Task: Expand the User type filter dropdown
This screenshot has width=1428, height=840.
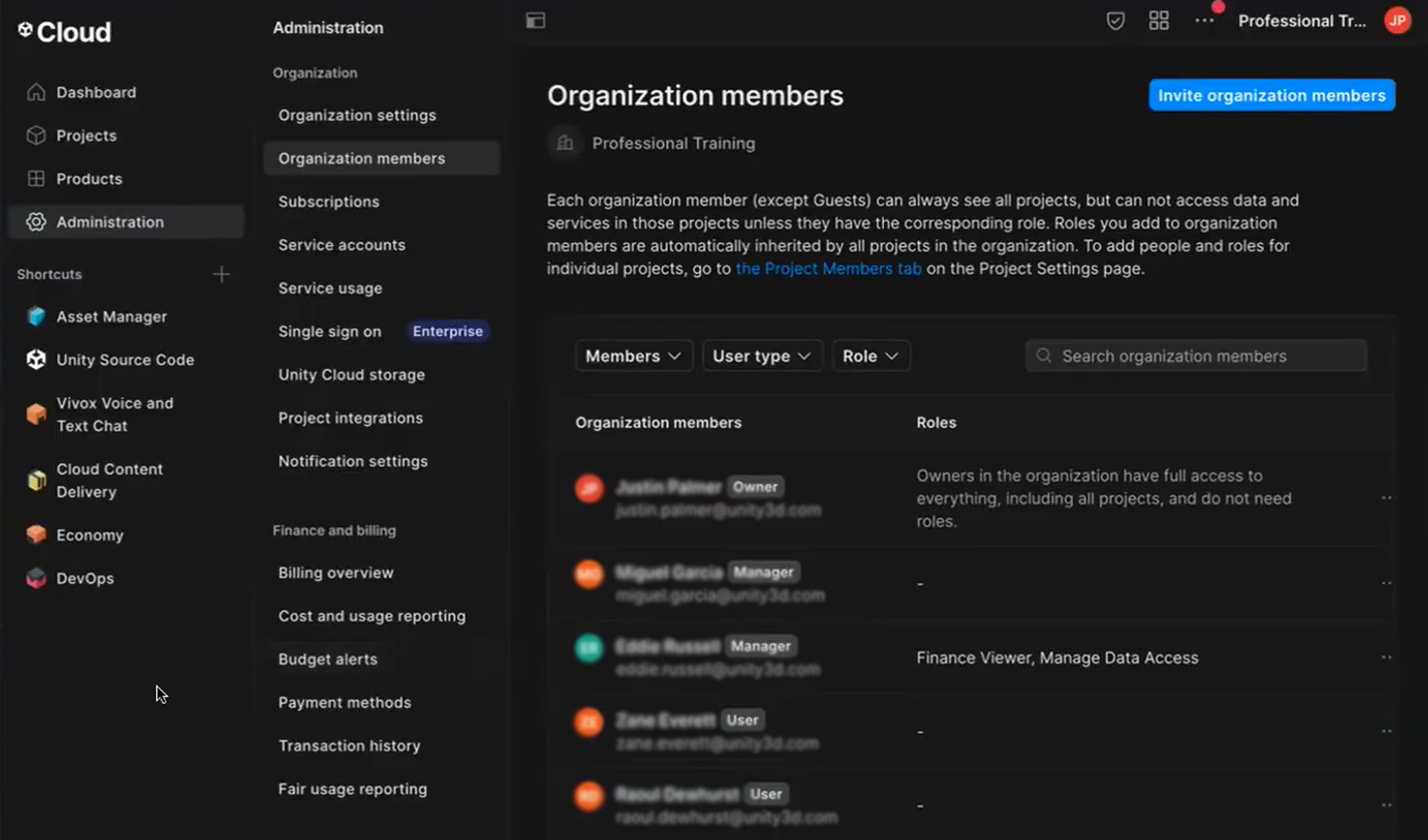Action: (x=762, y=356)
